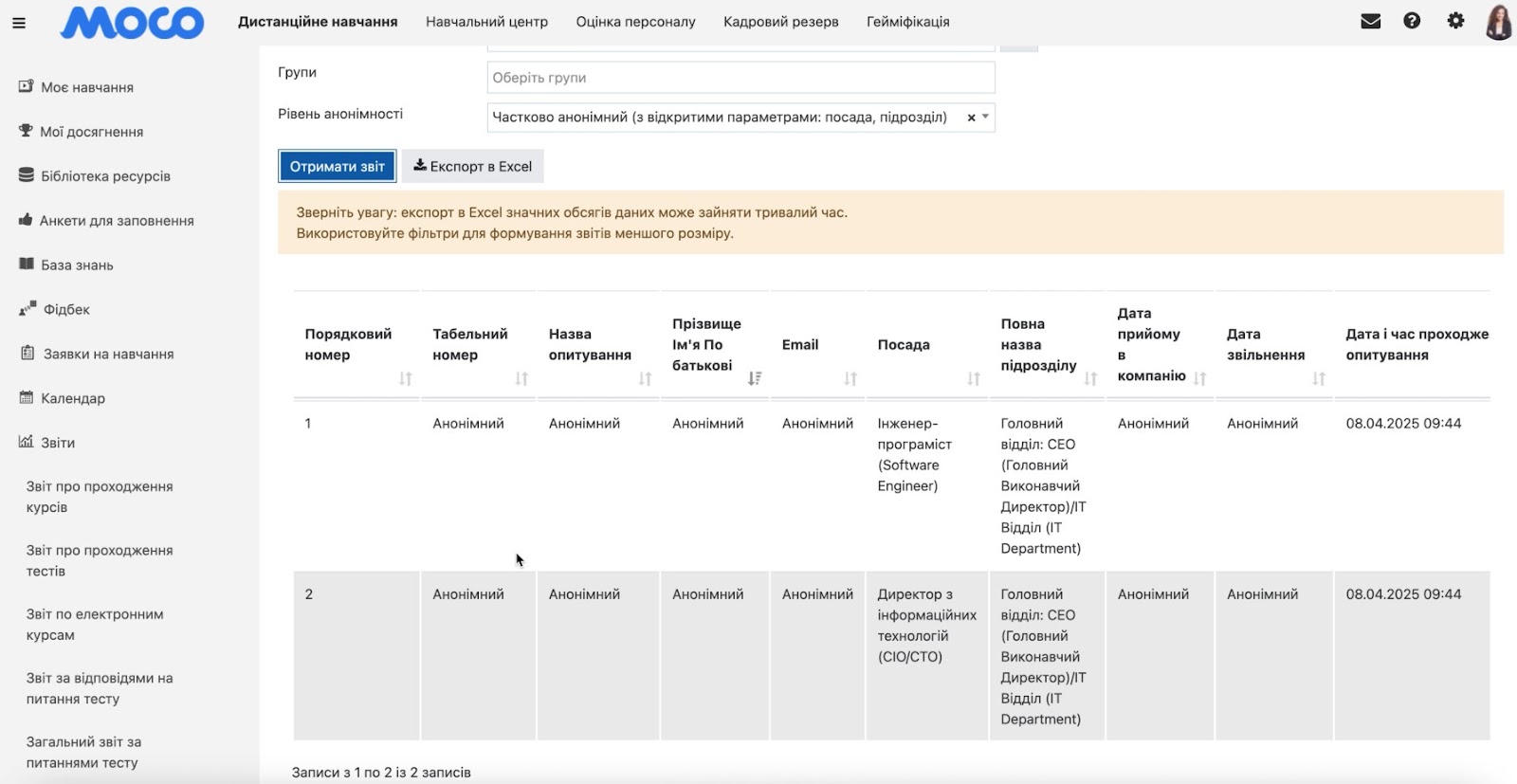Image resolution: width=1517 pixels, height=784 pixels.
Task: Click row 2 date 08.04.2025 09:44
Action: point(1403,594)
